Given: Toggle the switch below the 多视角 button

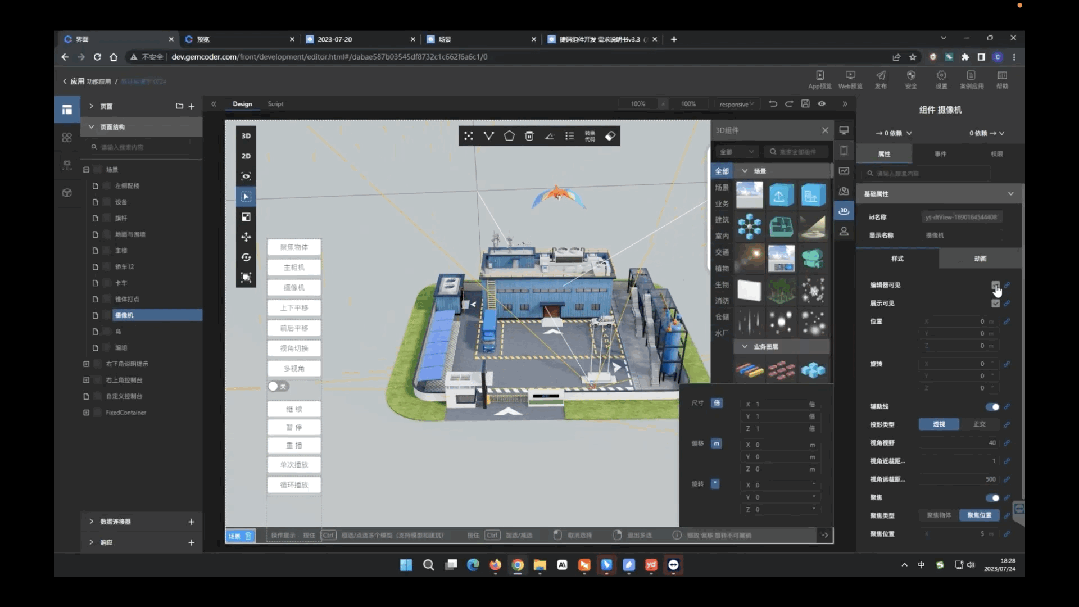Looking at the screenshot, I should click(x=278, y=387).
